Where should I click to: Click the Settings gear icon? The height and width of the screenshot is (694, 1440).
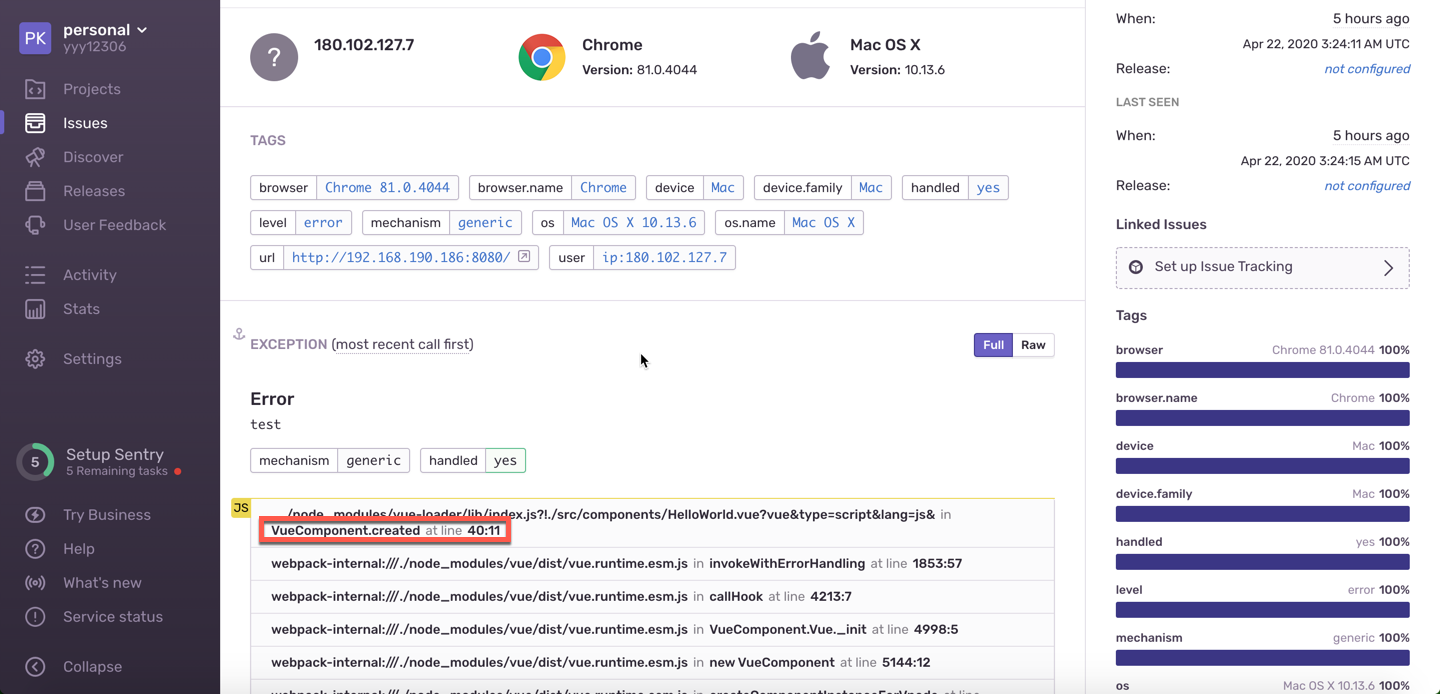35,359
